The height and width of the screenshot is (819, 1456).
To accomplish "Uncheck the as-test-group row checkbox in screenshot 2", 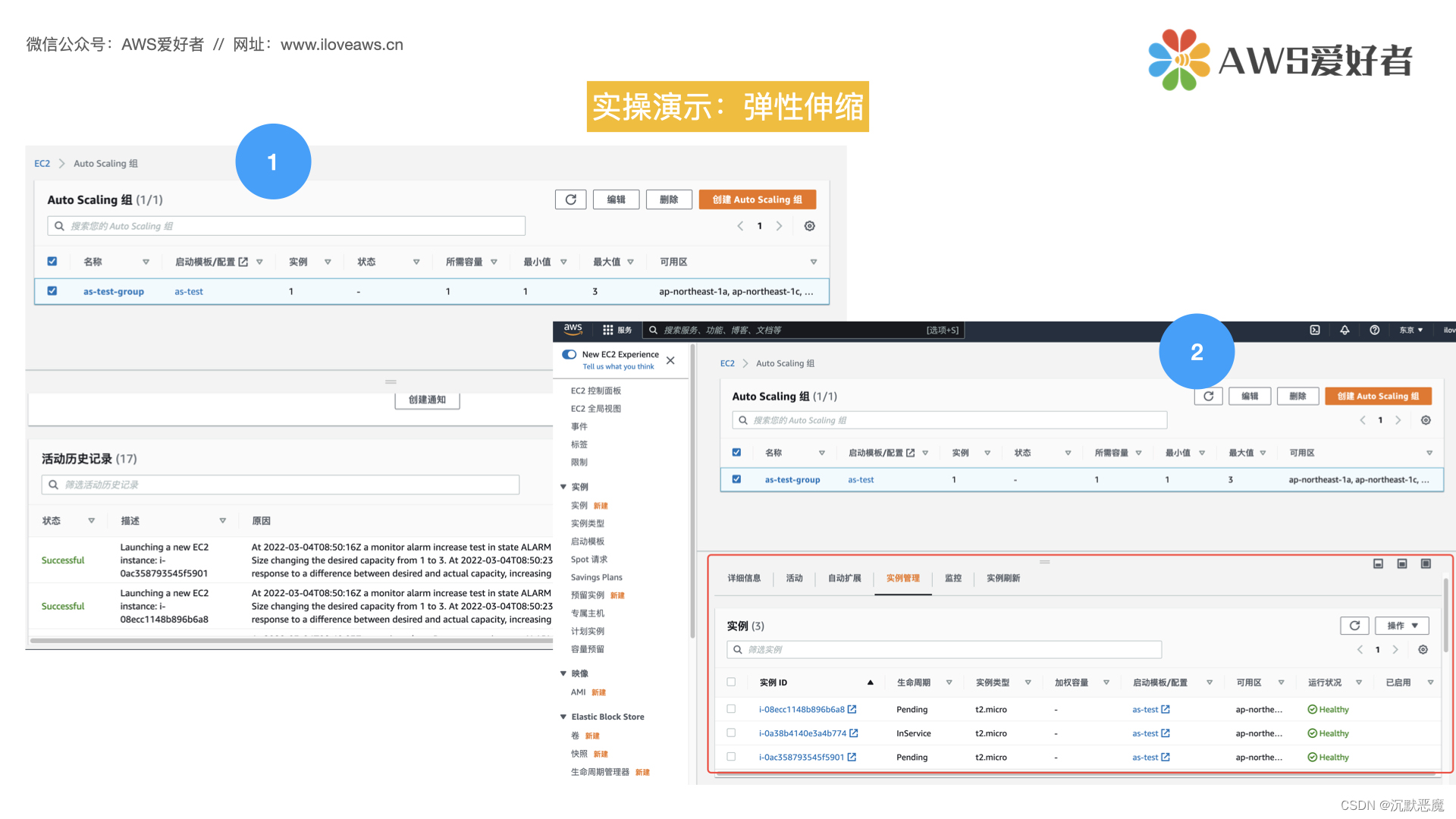I will [x=736, y=479].
